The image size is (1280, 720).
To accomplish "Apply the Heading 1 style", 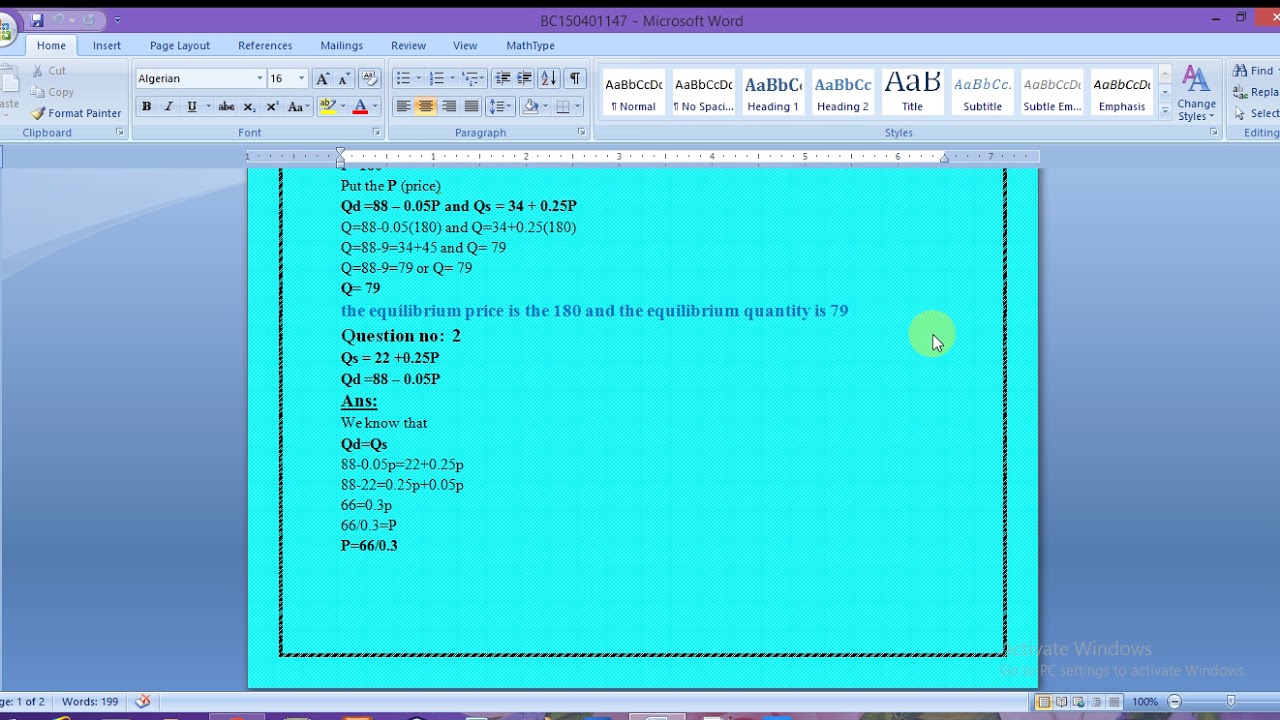I will pos(773,94).
